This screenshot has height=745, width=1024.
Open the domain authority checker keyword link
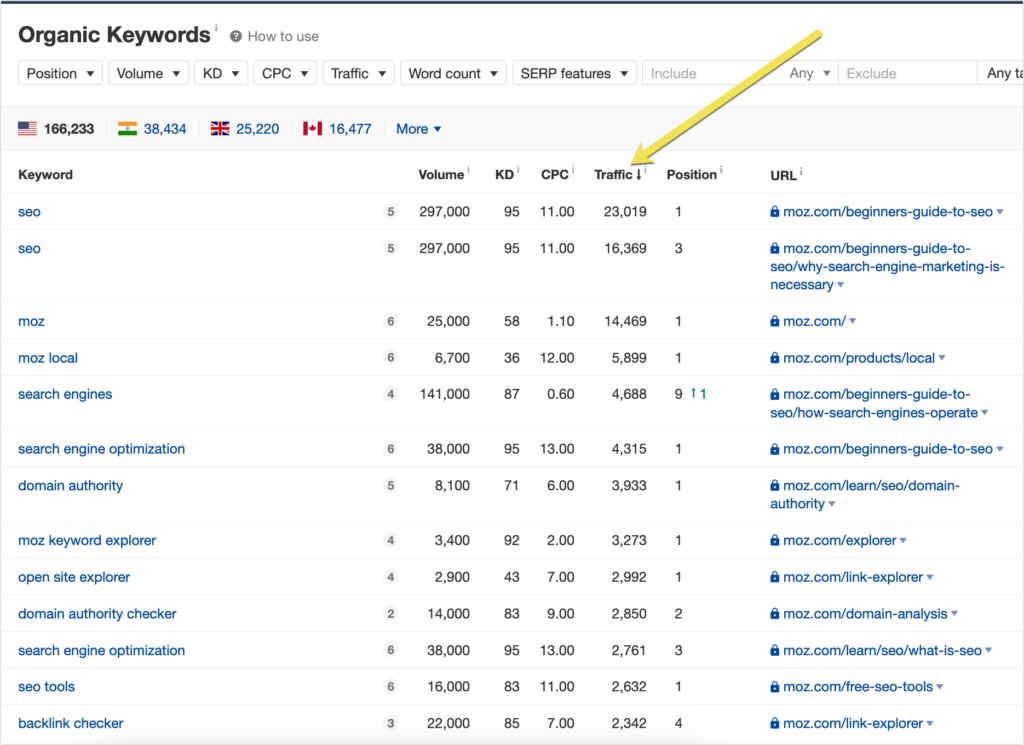point(97,614)
